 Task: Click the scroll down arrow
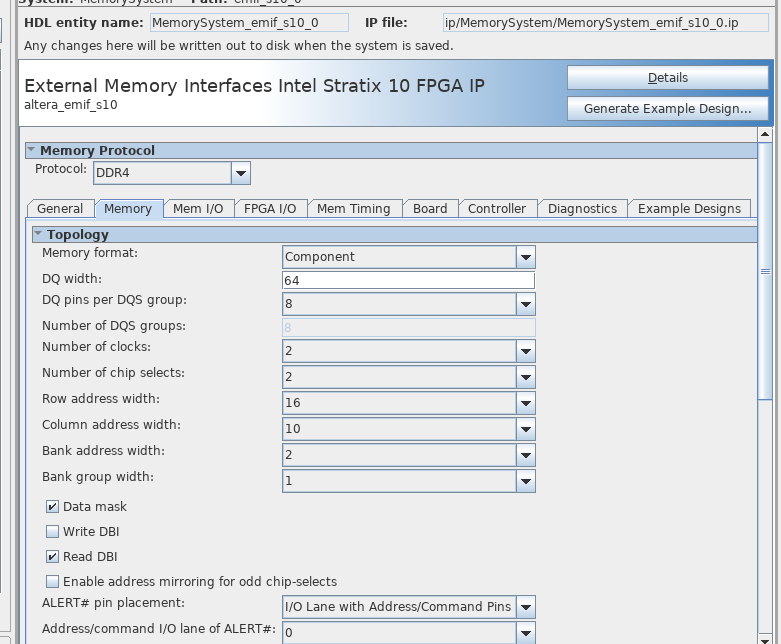point(765,638)
